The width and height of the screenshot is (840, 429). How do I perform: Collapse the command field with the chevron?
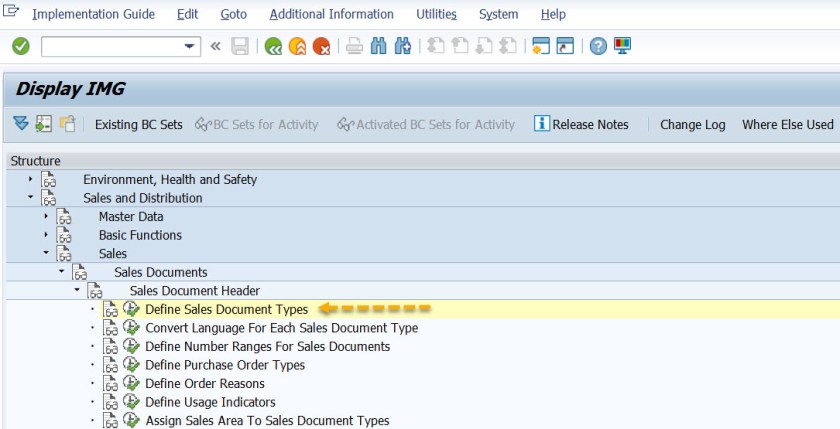[x=215, y=47]
